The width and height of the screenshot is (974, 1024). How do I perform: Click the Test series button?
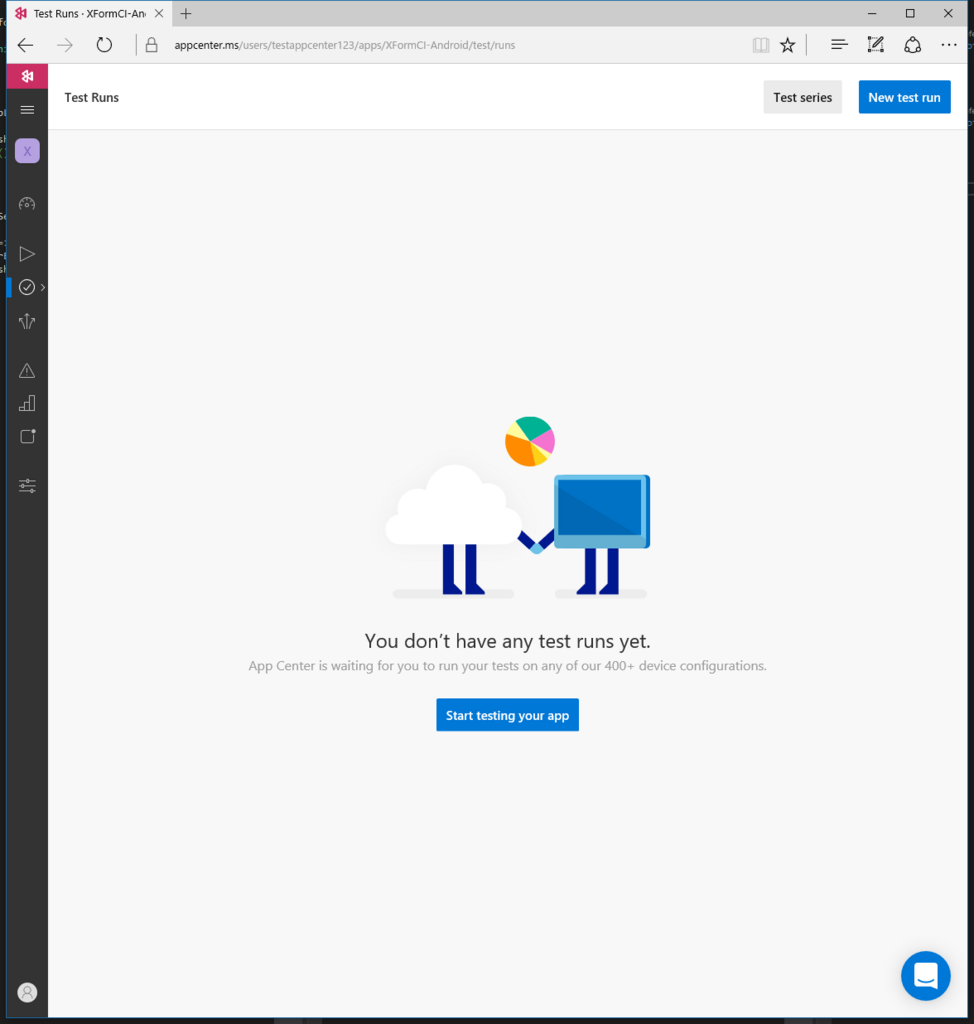(802, 97)
